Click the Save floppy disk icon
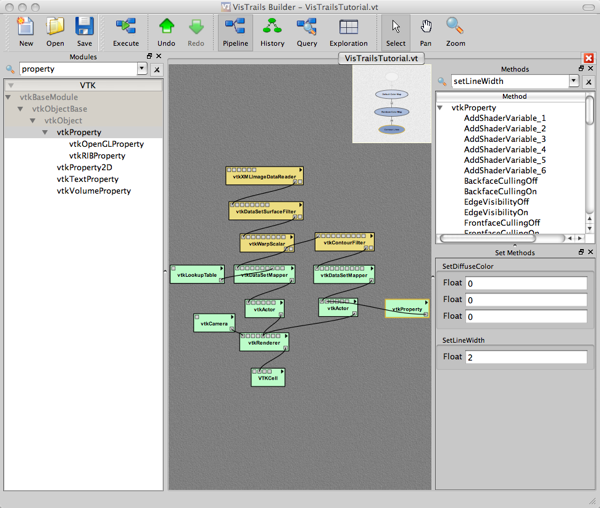Screen dimensions: 600x508 point(84,28)
